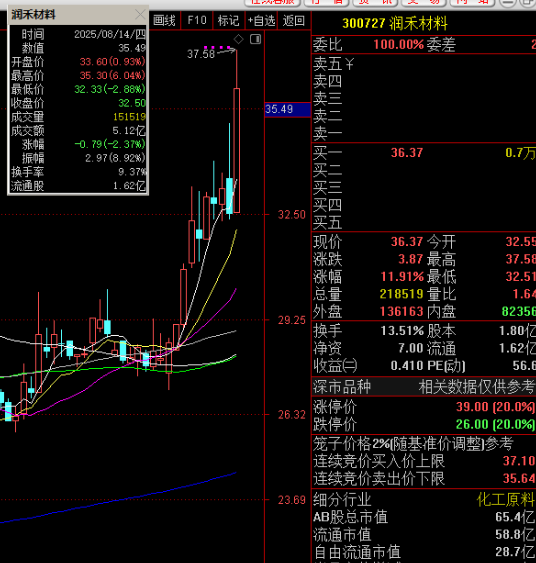Click the latest tall red candlestick
This screenshot has width=536, height=563.
(237, 150)
